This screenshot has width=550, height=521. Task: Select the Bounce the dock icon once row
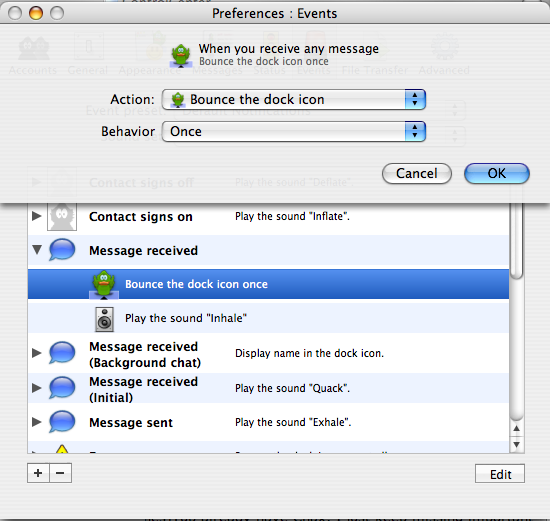268,284
